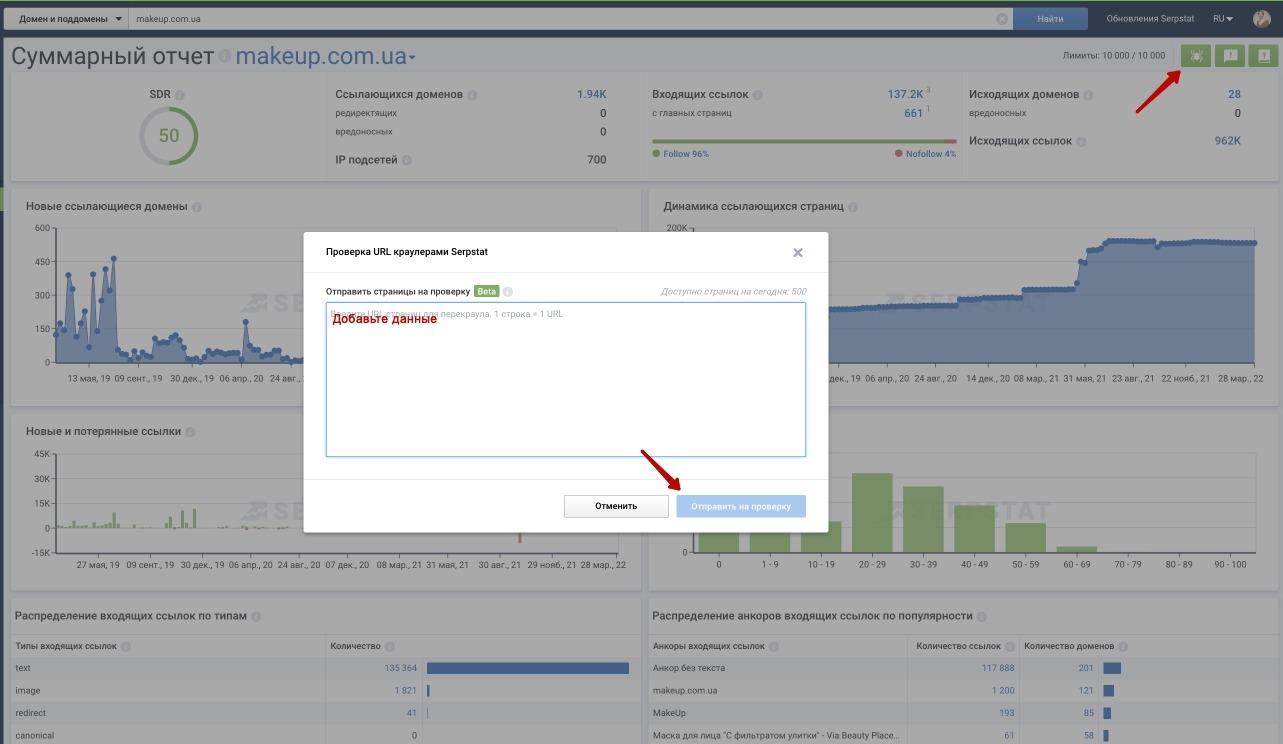The height and width of the screenshot is (744, 1283).
Task: Open the 1 821 image links count
Action: click(405, 691)
